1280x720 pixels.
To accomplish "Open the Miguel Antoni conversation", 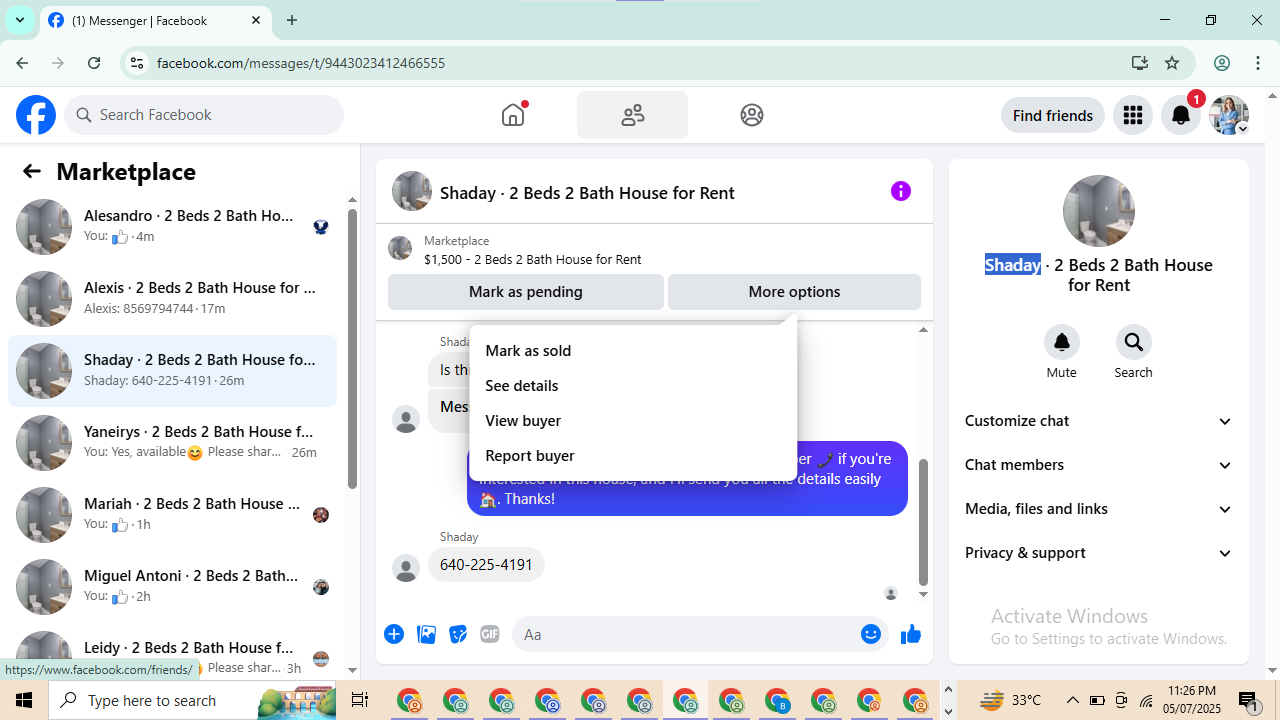I will (x=172, y=586).
